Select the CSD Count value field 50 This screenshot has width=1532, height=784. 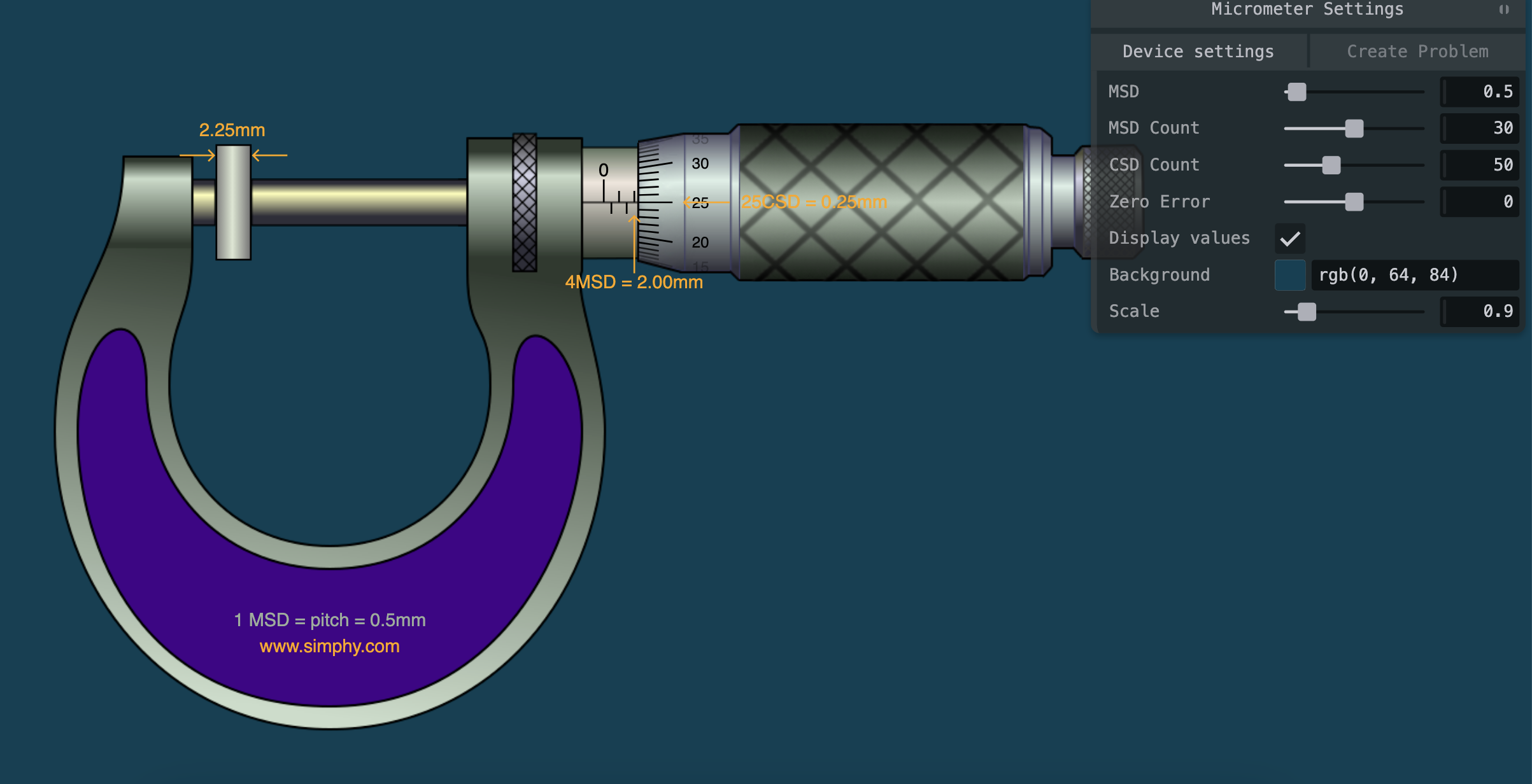point(1480,165)
